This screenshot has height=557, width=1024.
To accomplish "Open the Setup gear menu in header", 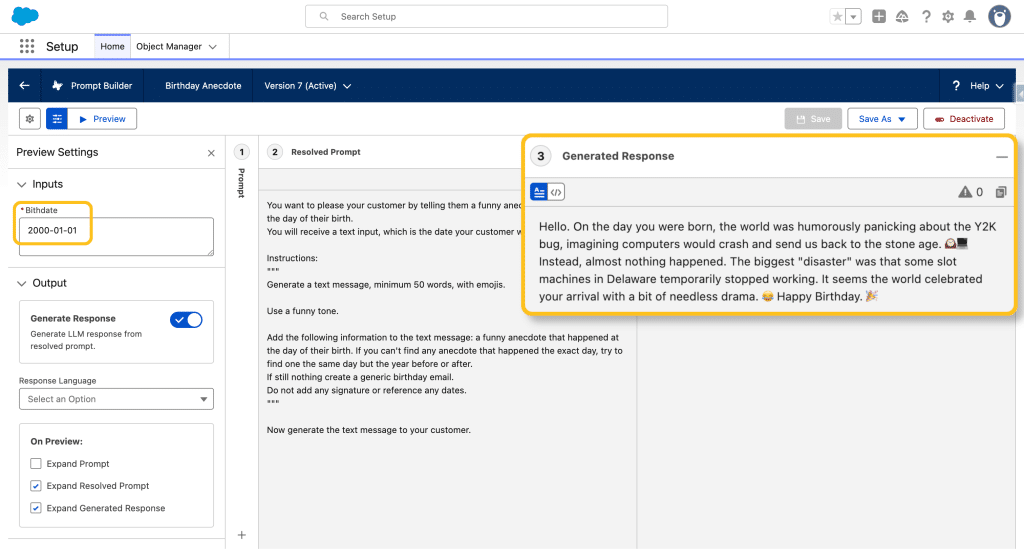I will click(947, 16).
